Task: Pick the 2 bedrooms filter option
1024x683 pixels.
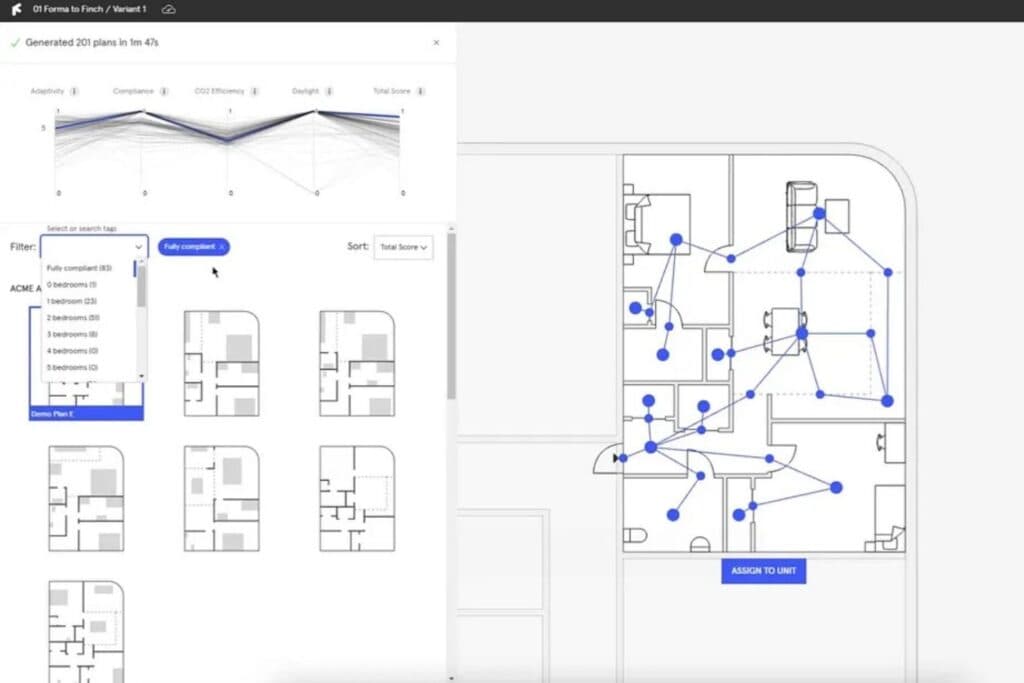Action: [x=73, y=317]
